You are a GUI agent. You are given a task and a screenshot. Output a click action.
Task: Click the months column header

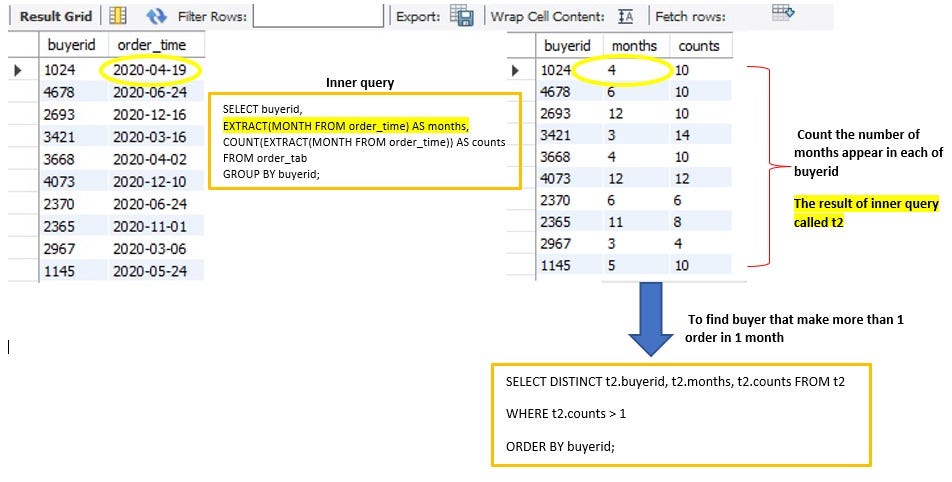click(634, 46)
